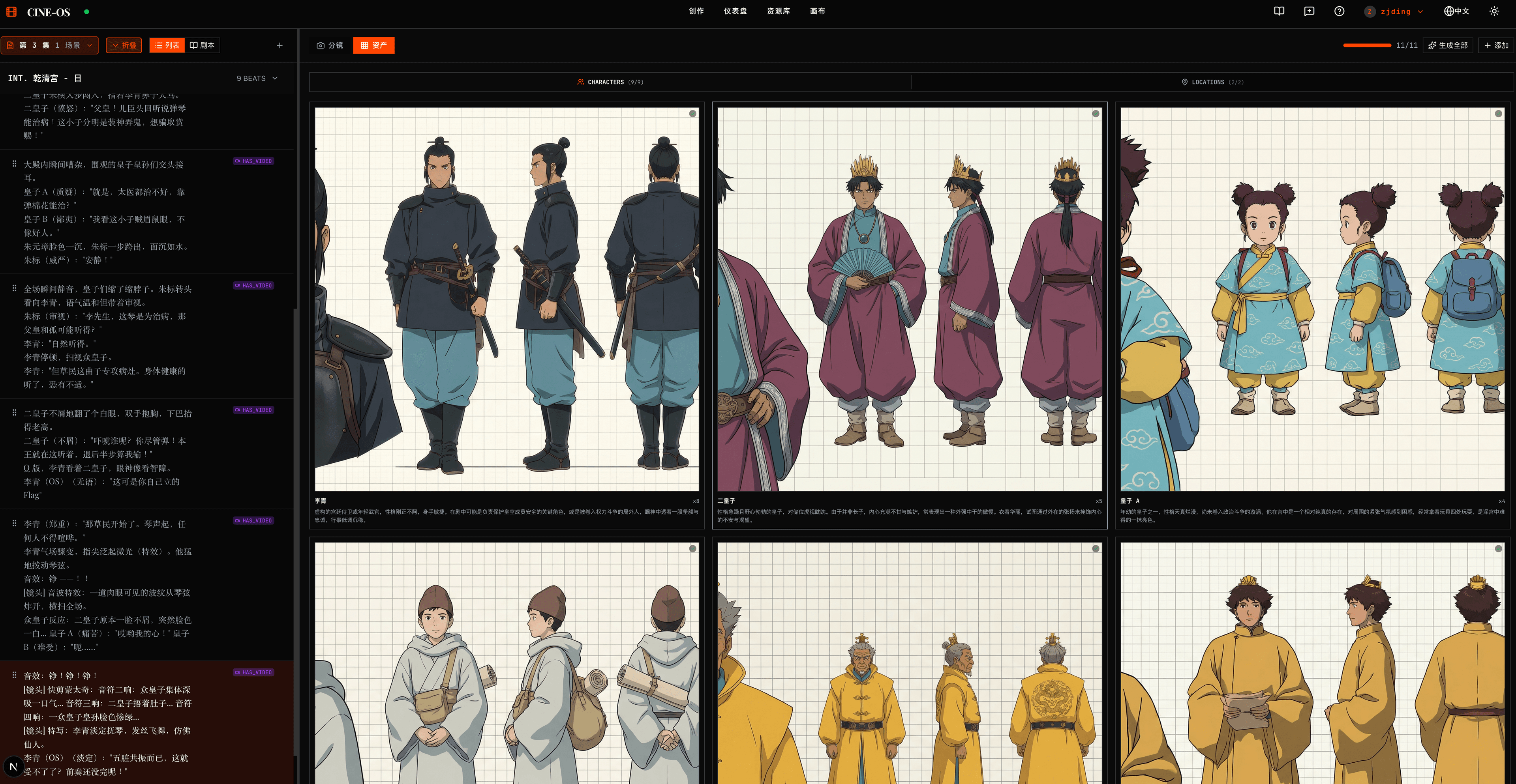This screenshot has width=1516, height=784.
Task: Click the 添加 add button
Action: [x=1496, y=45]
